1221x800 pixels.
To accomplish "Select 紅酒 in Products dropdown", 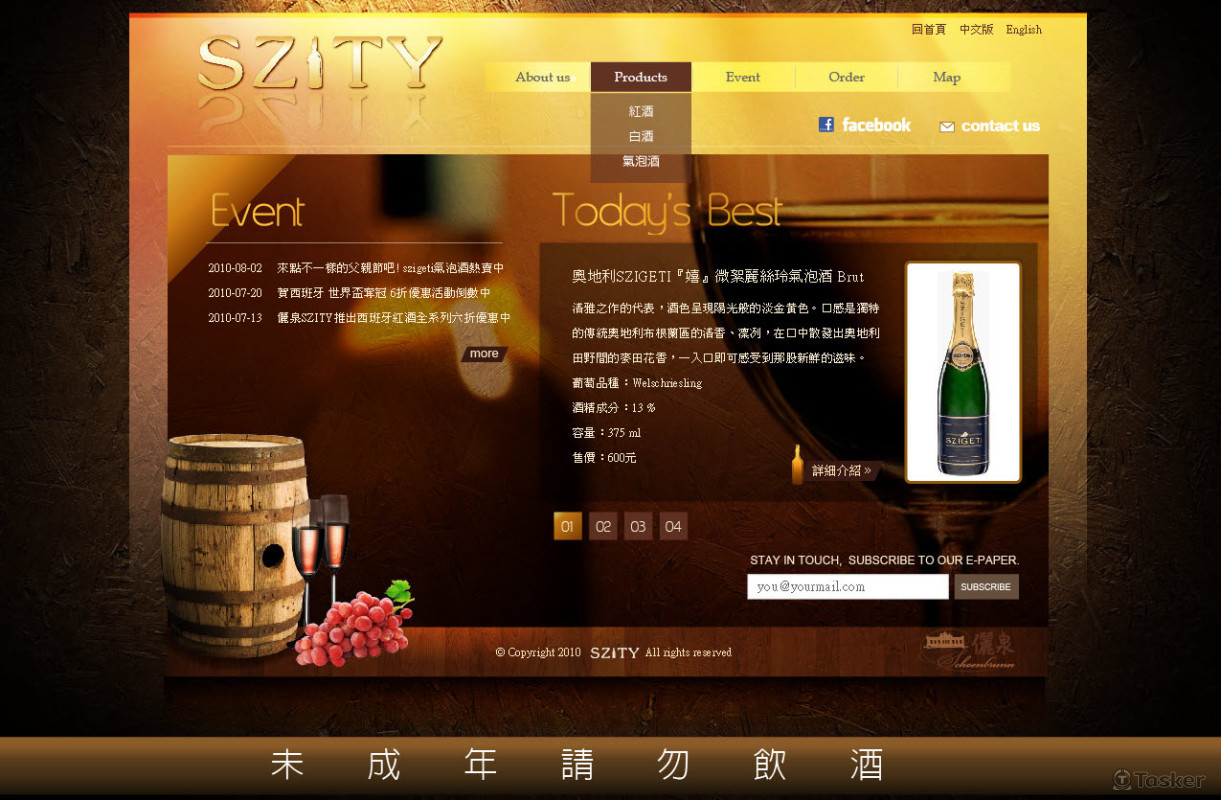I will pos(641,111).
